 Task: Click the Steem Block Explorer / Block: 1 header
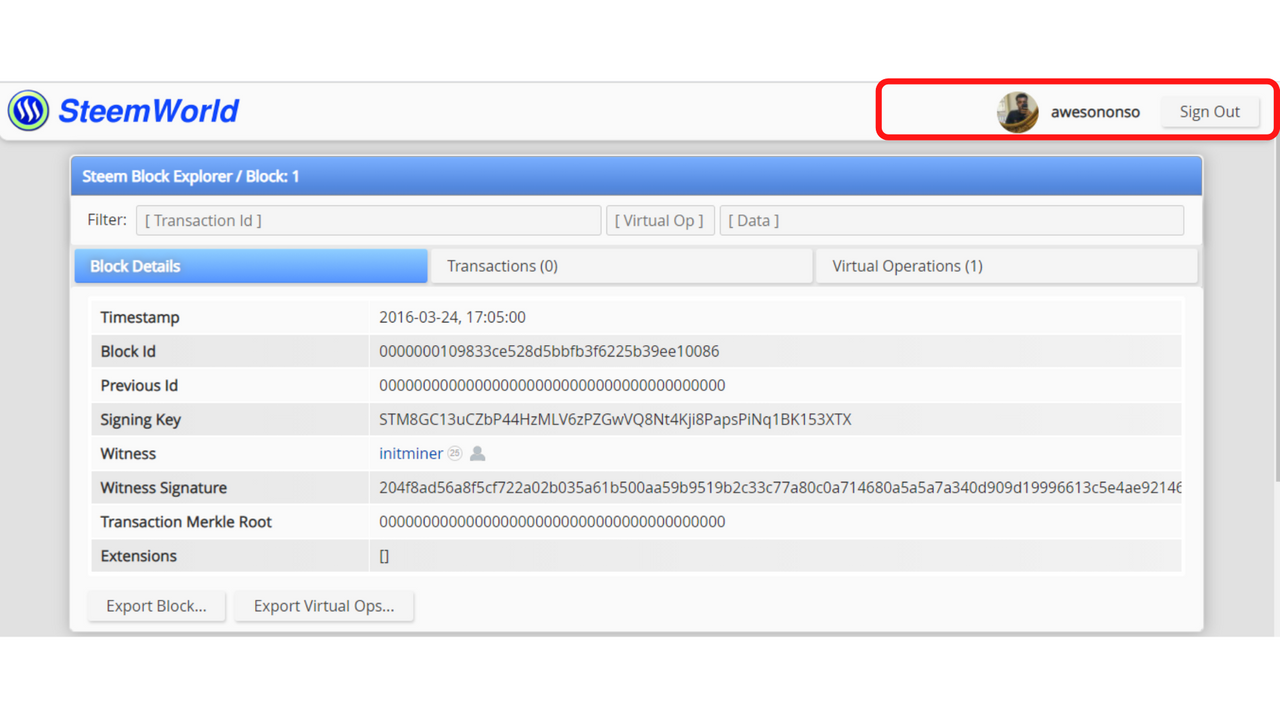tap(191, 176)
